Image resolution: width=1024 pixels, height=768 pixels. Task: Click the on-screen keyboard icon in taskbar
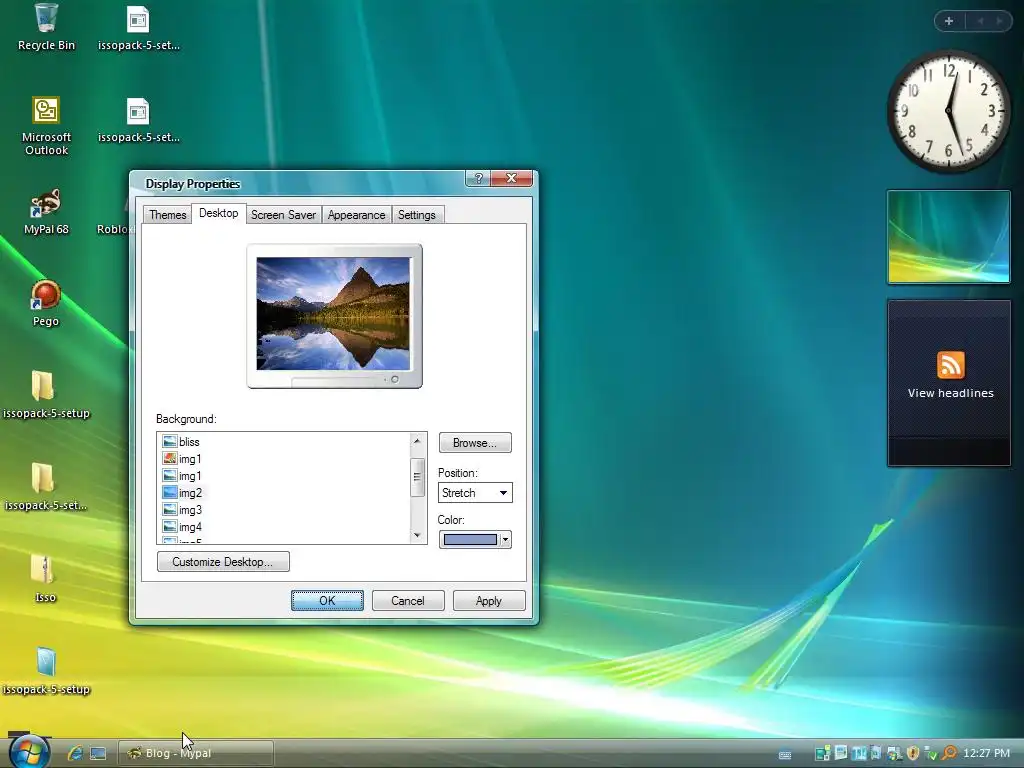pos(785,755)
